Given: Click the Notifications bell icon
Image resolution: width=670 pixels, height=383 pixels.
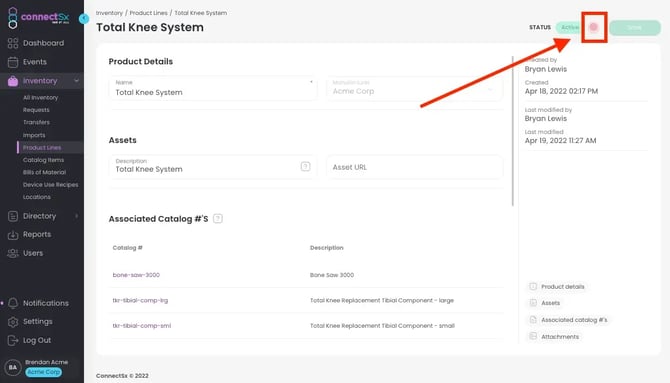Looking at the screenshot, I should [13, 303].
